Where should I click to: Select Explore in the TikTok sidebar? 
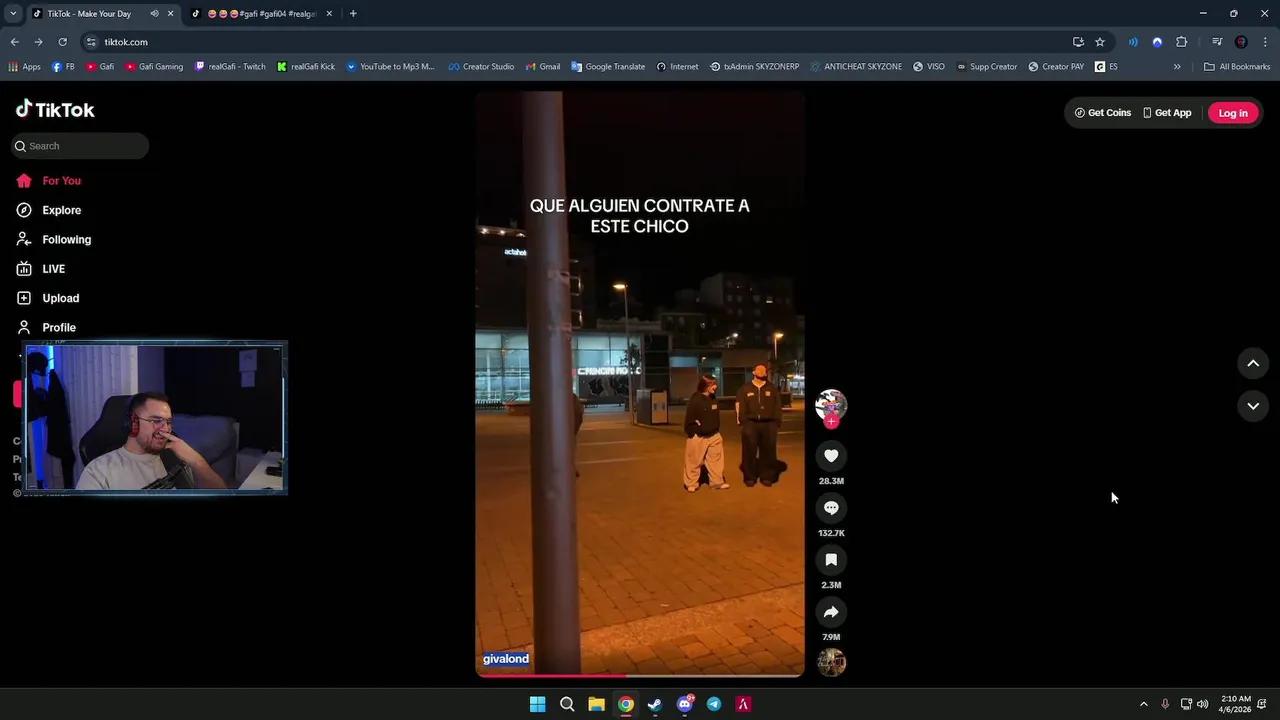pyautogui.click(x=61, y=210)
